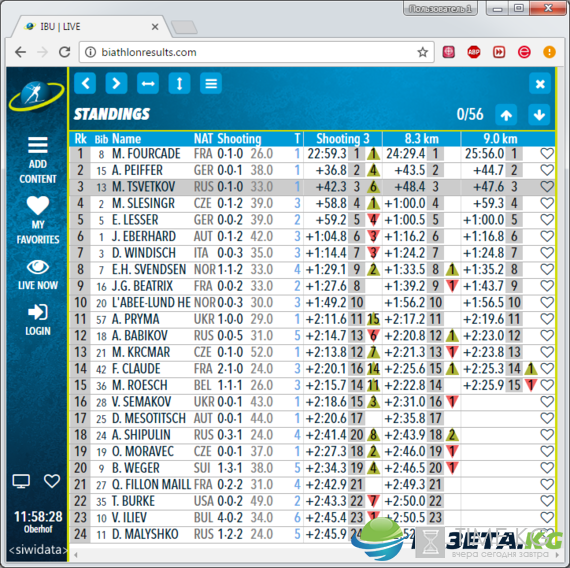570x568 pixels.
Task: Click the previous panel left-arrow button
Action: click(85, 83)
